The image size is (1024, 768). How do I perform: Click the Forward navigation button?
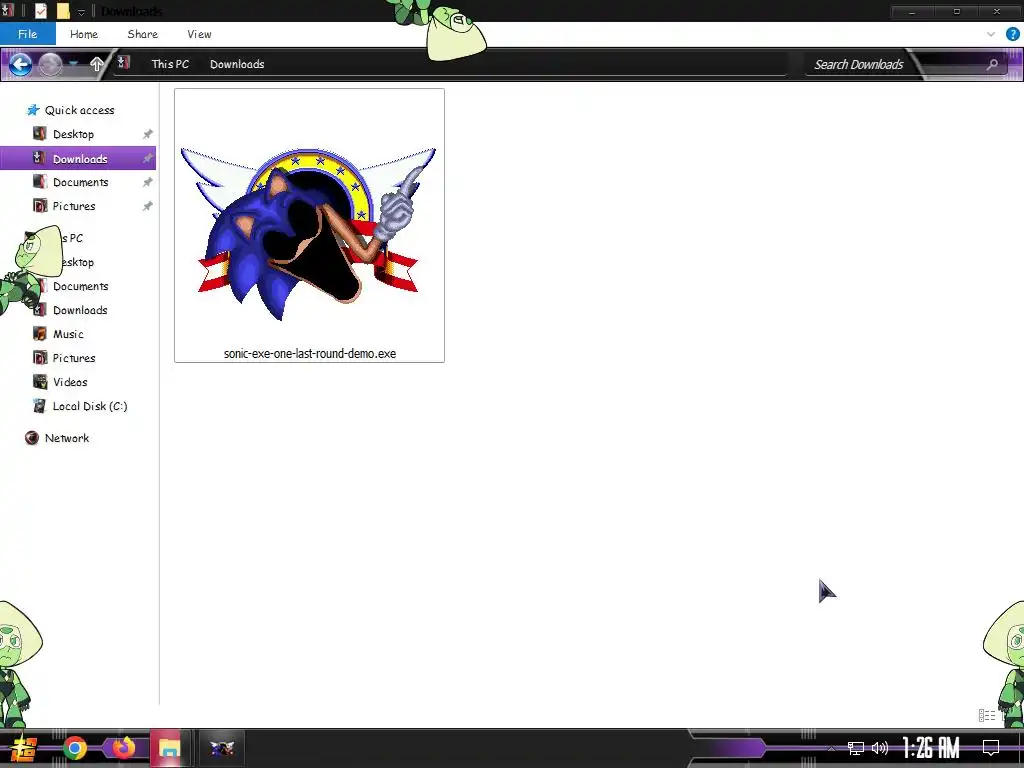tap(50, 64)
